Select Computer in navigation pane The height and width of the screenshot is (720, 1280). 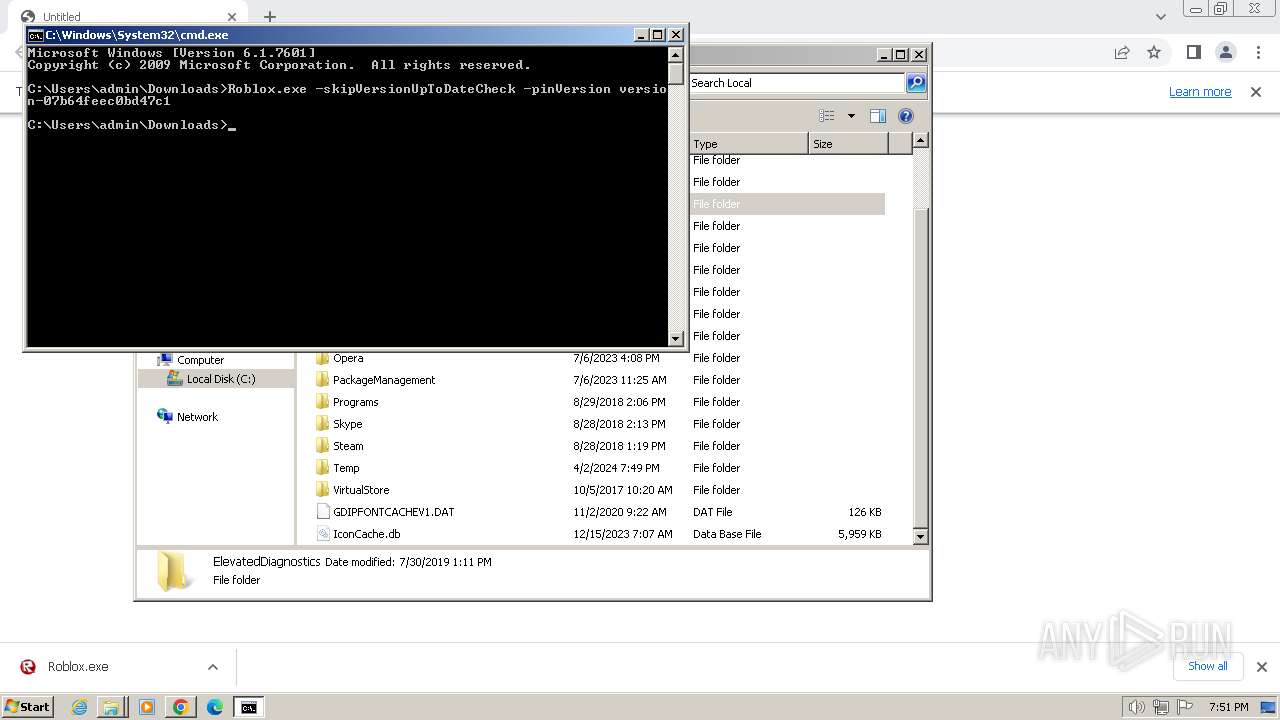(200, 360)
